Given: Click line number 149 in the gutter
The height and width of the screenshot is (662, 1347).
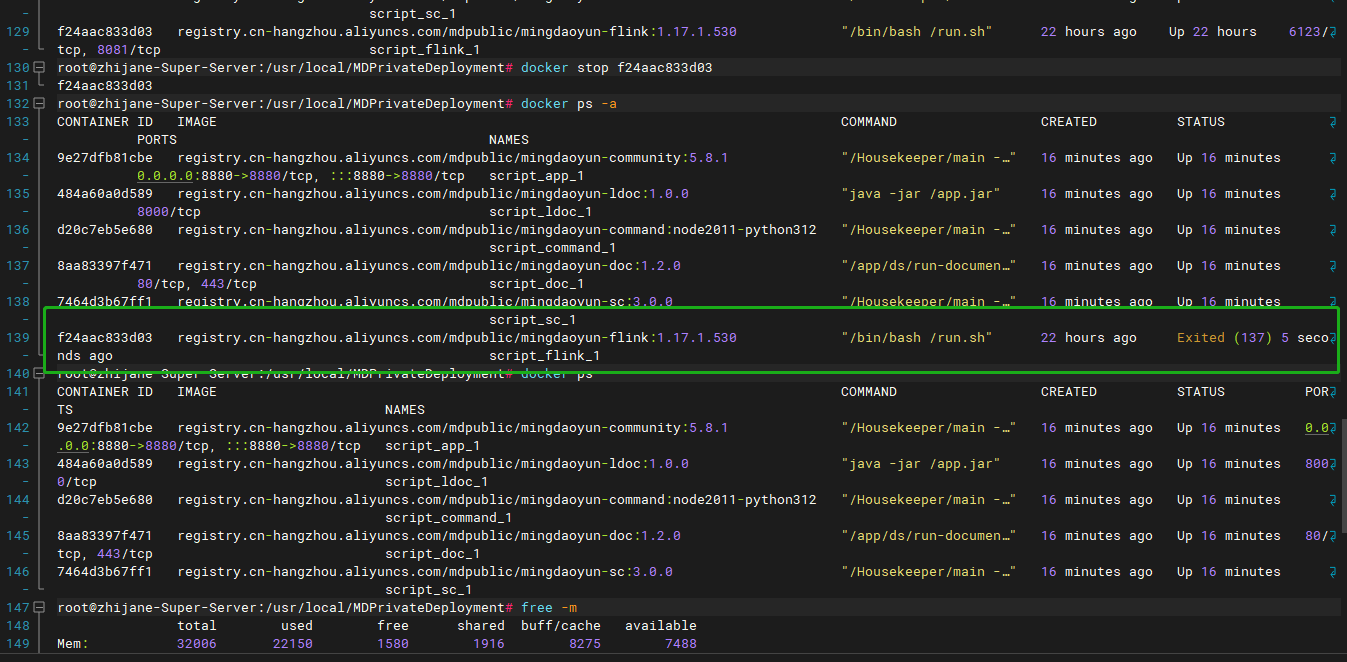Looking at the screenshot, I should (17, 644).
